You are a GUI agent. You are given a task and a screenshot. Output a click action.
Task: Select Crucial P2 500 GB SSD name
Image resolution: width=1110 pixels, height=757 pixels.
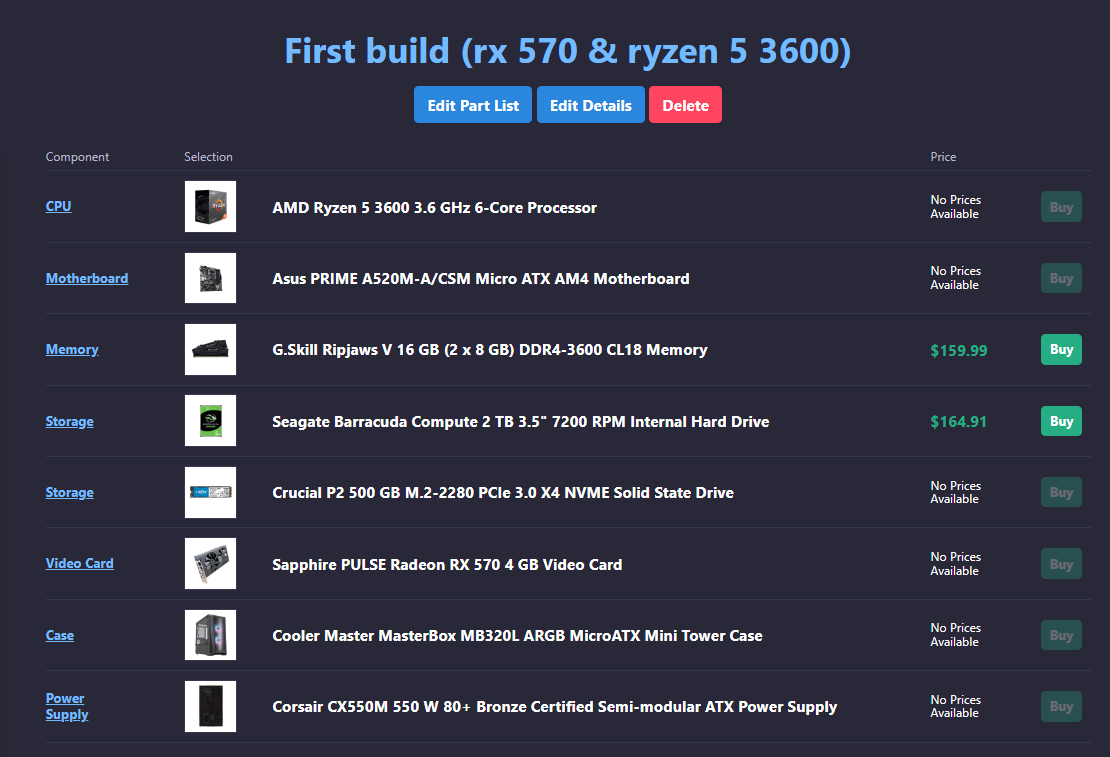point(503,493)
